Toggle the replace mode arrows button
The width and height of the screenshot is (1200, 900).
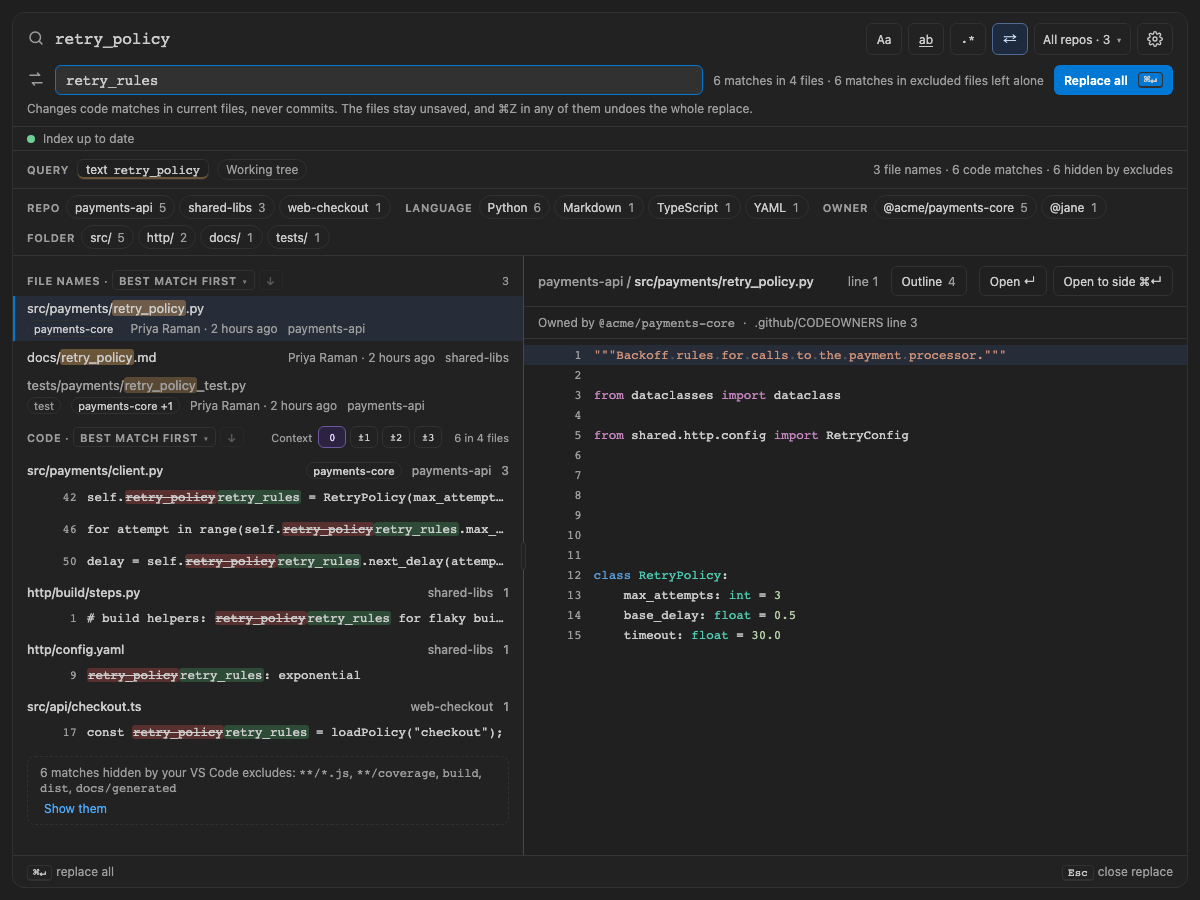(x=1010, y=39)
